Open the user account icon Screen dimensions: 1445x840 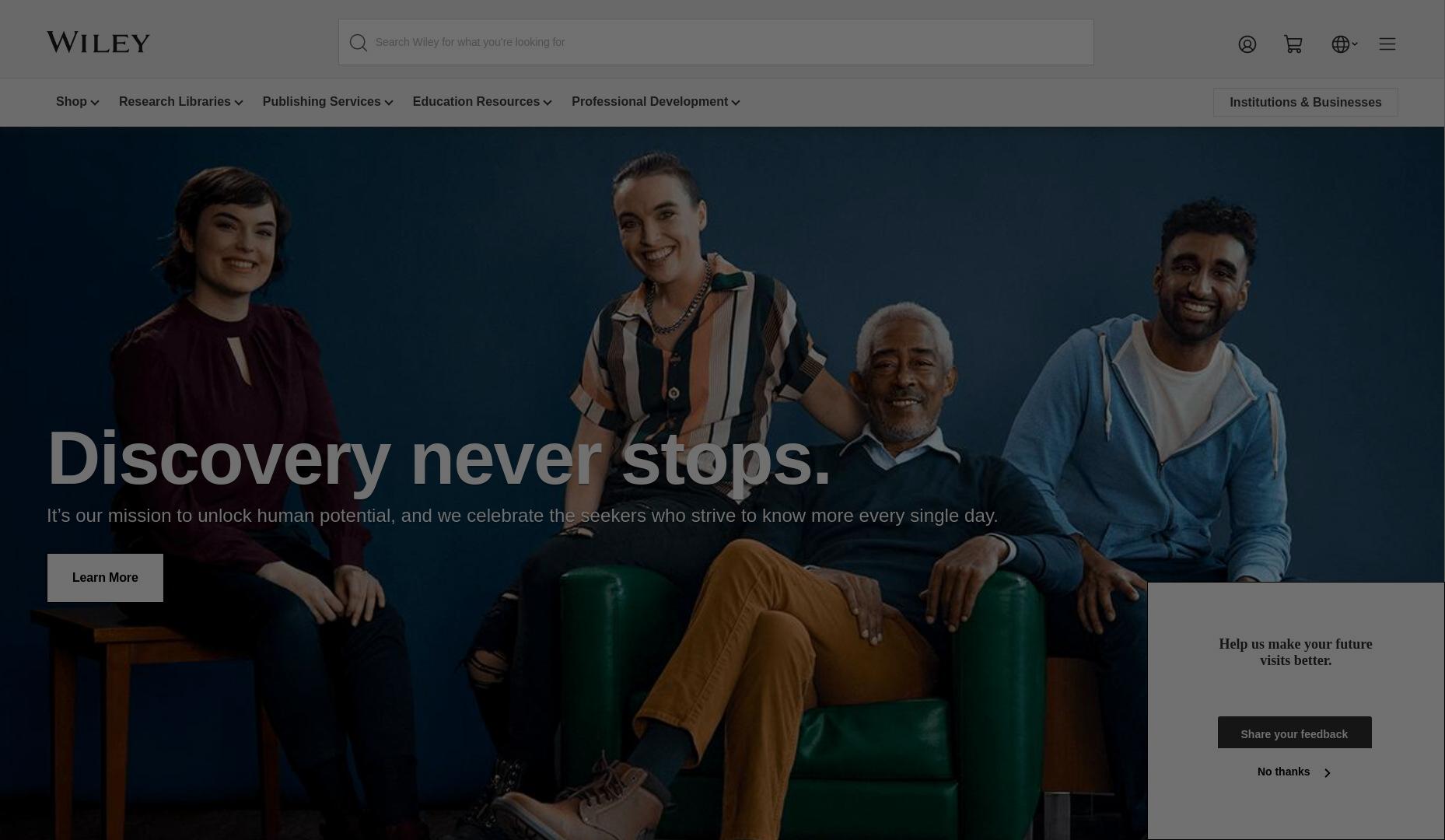click(1247, 44)
